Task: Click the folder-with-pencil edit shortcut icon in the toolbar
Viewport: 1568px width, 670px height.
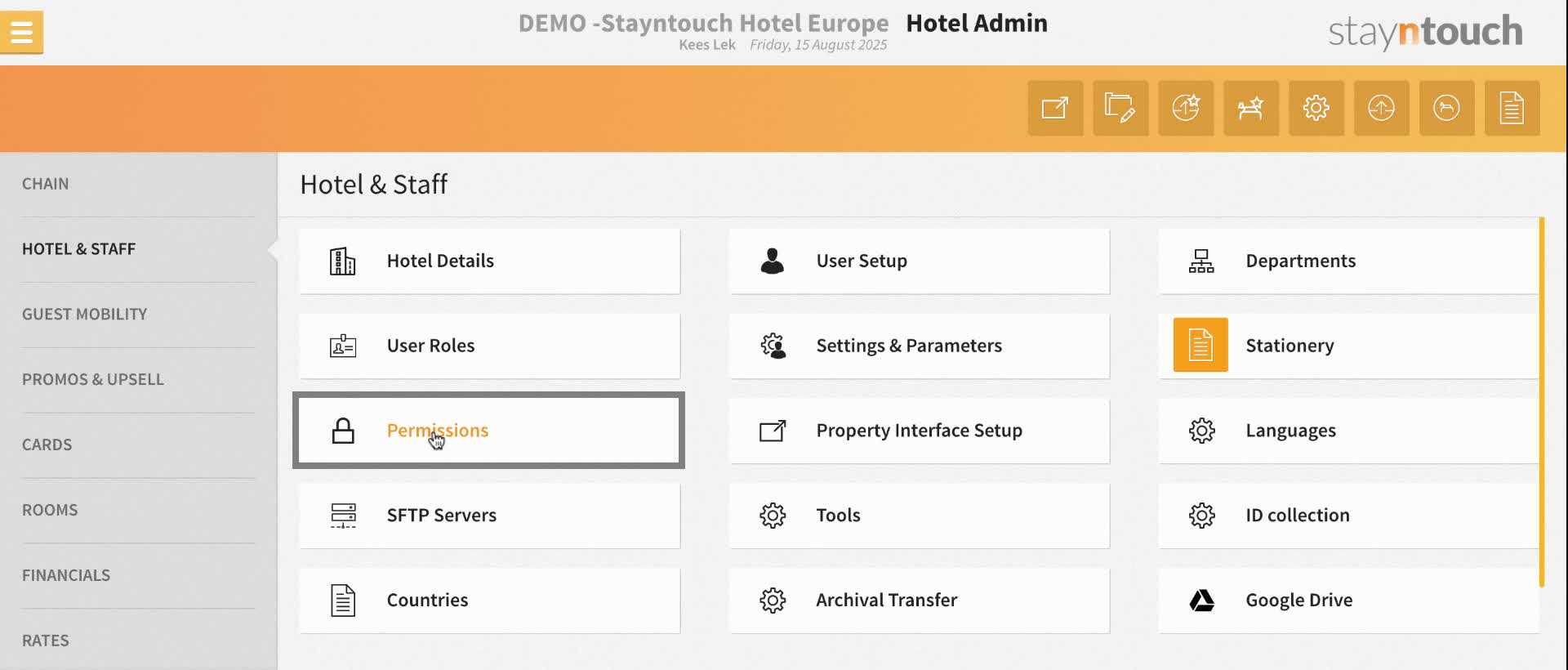Action: pos(1120,108)
